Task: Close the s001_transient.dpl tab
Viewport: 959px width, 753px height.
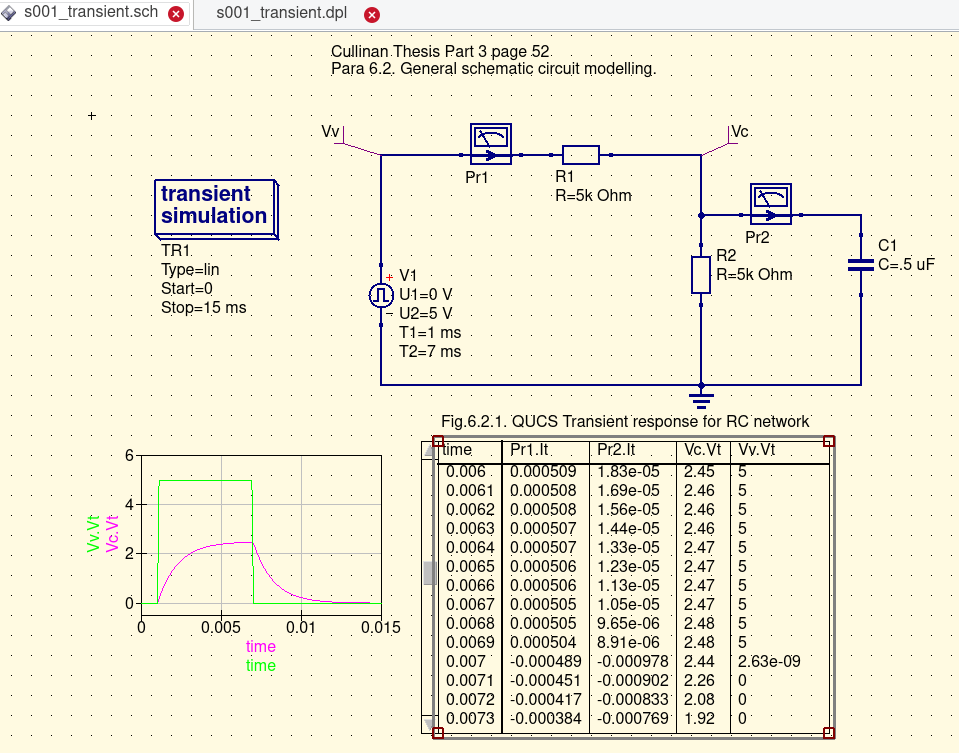Action: point(372,15)
